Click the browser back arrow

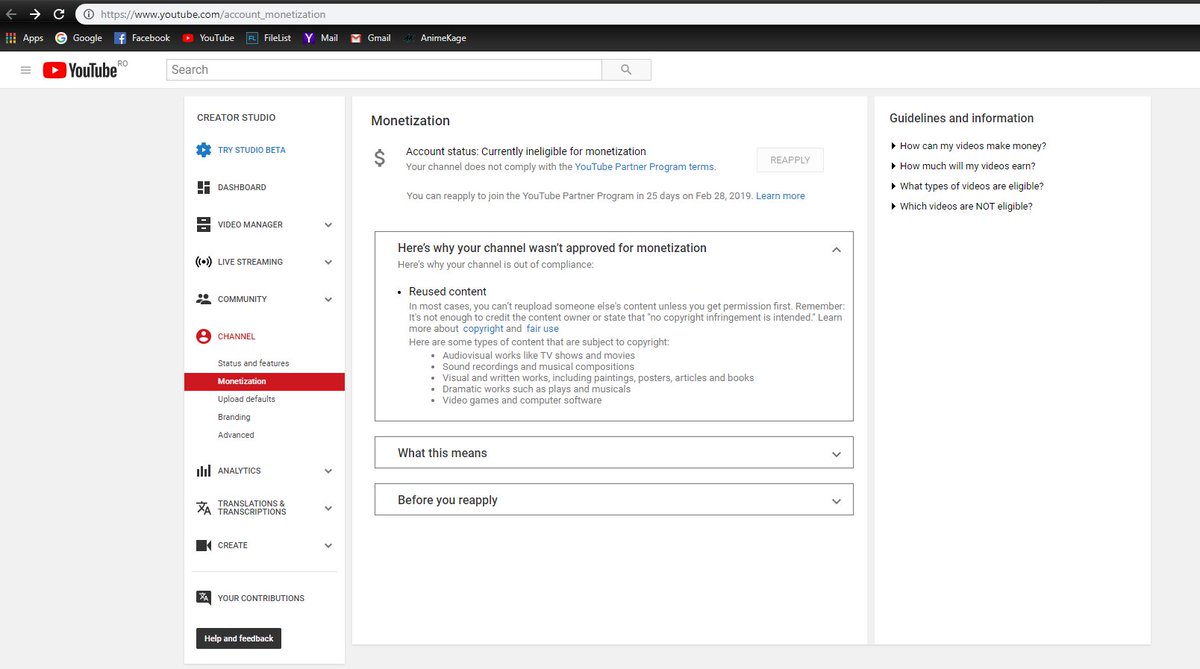click(x=12, y=15)
